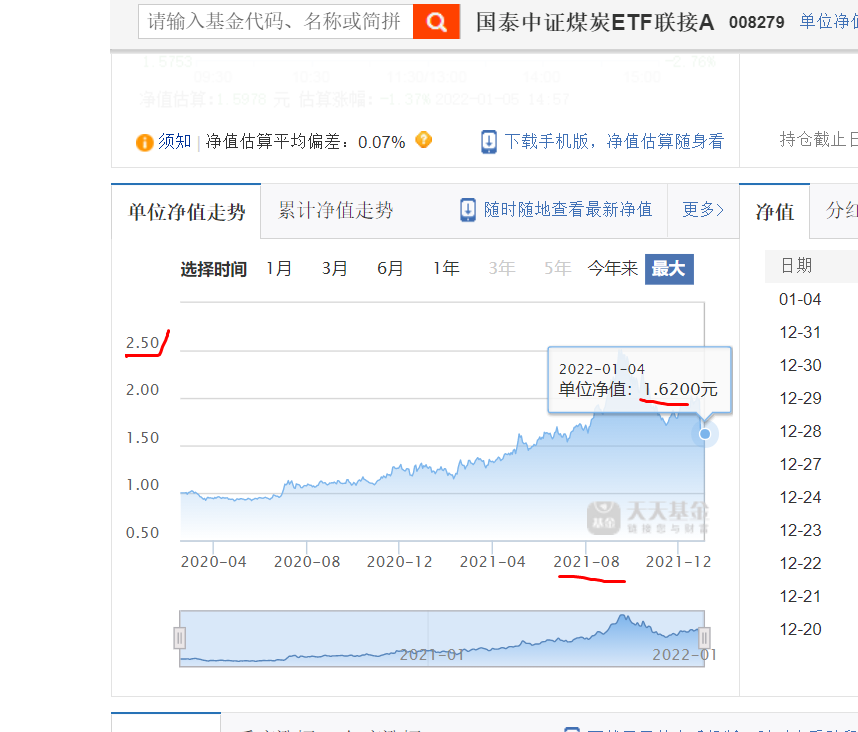The height and width of the screenshot is (732, 858).
Task: Focus the fund code search input field
Action: (276, 21)
